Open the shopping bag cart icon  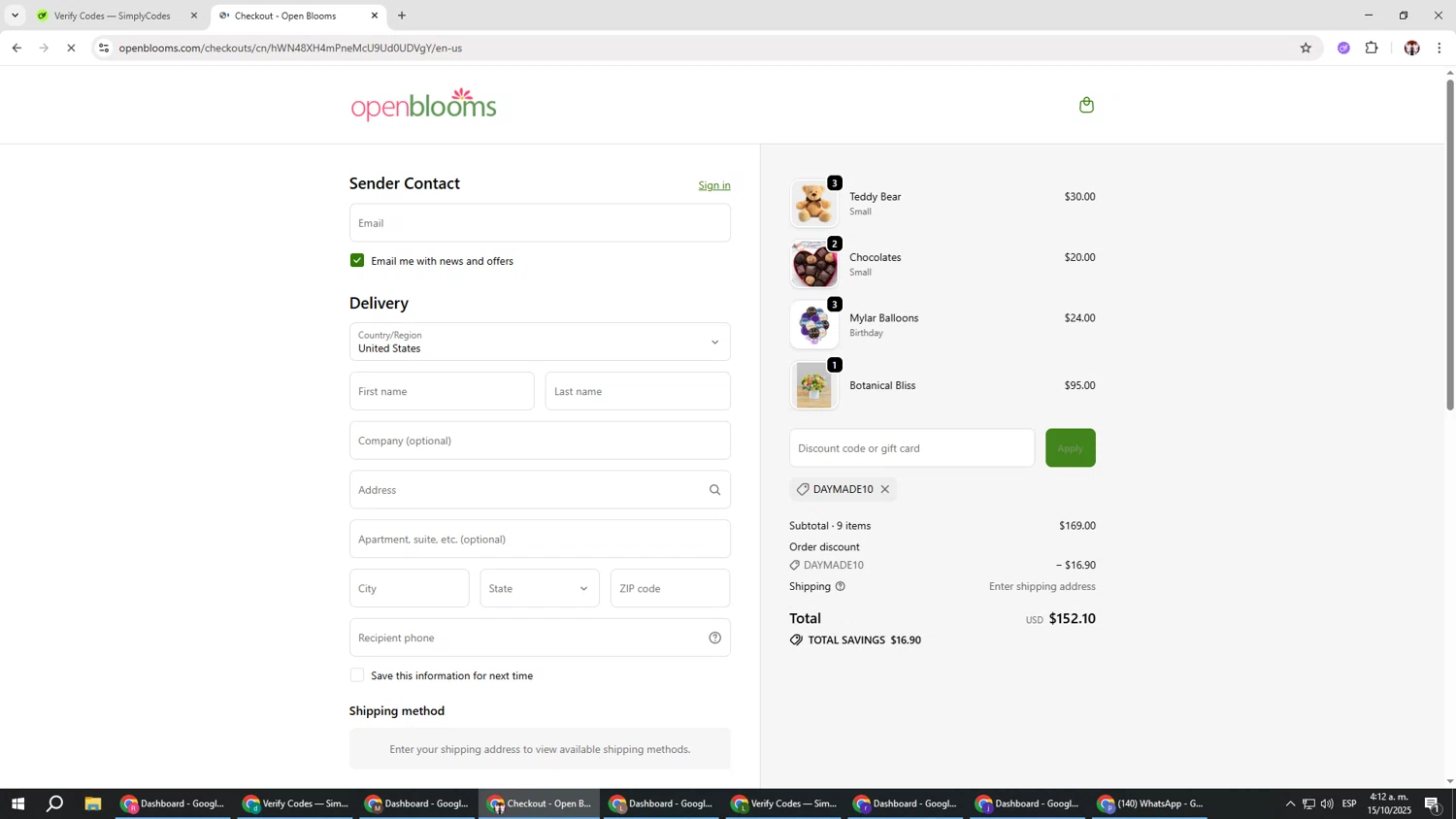click(1086, 105)
